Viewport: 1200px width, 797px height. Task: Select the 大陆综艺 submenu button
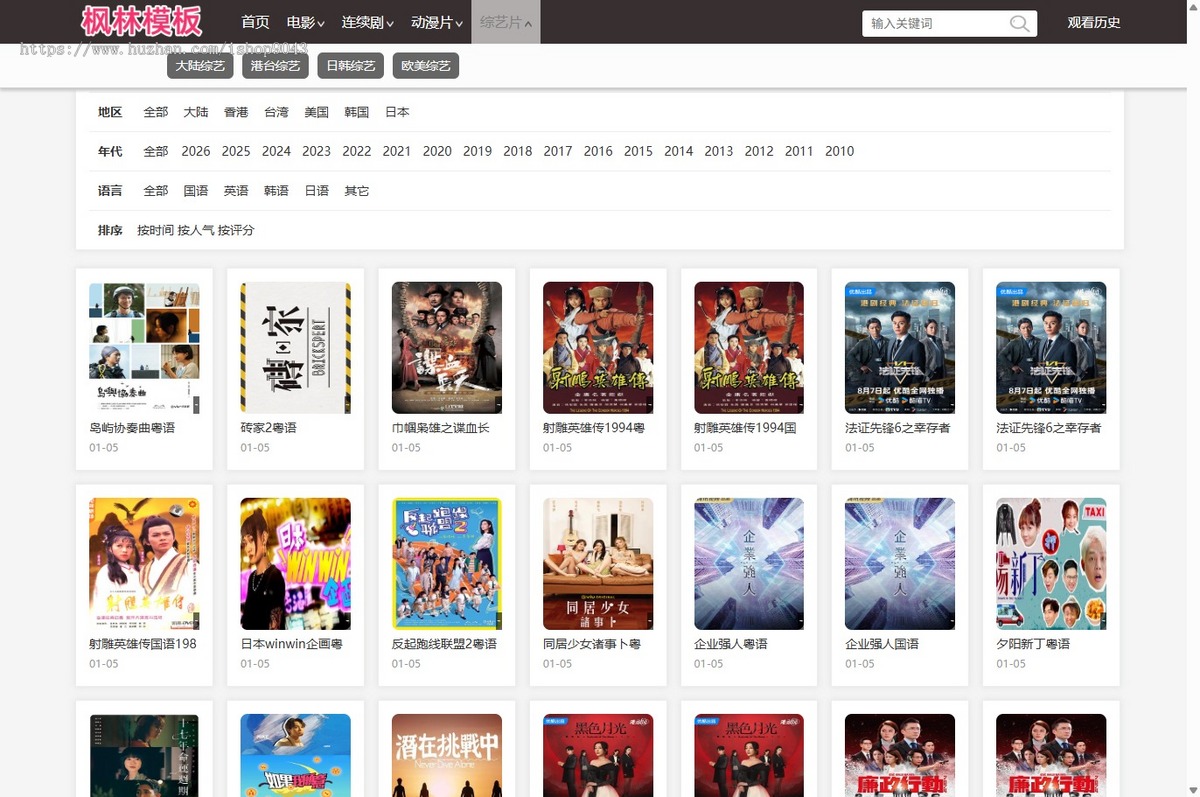pos(200,66)
